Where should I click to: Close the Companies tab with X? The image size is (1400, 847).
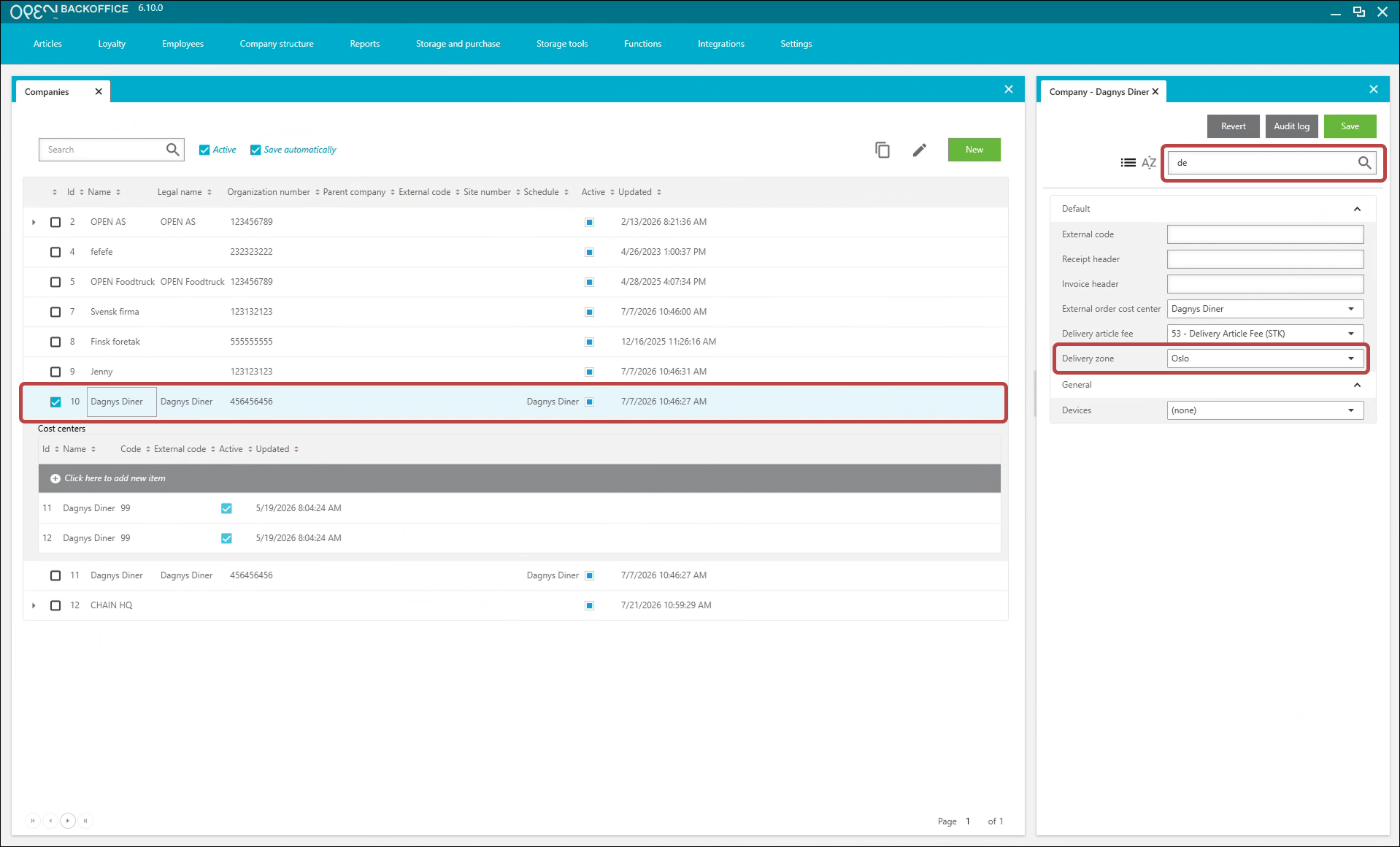pos(99,91)
